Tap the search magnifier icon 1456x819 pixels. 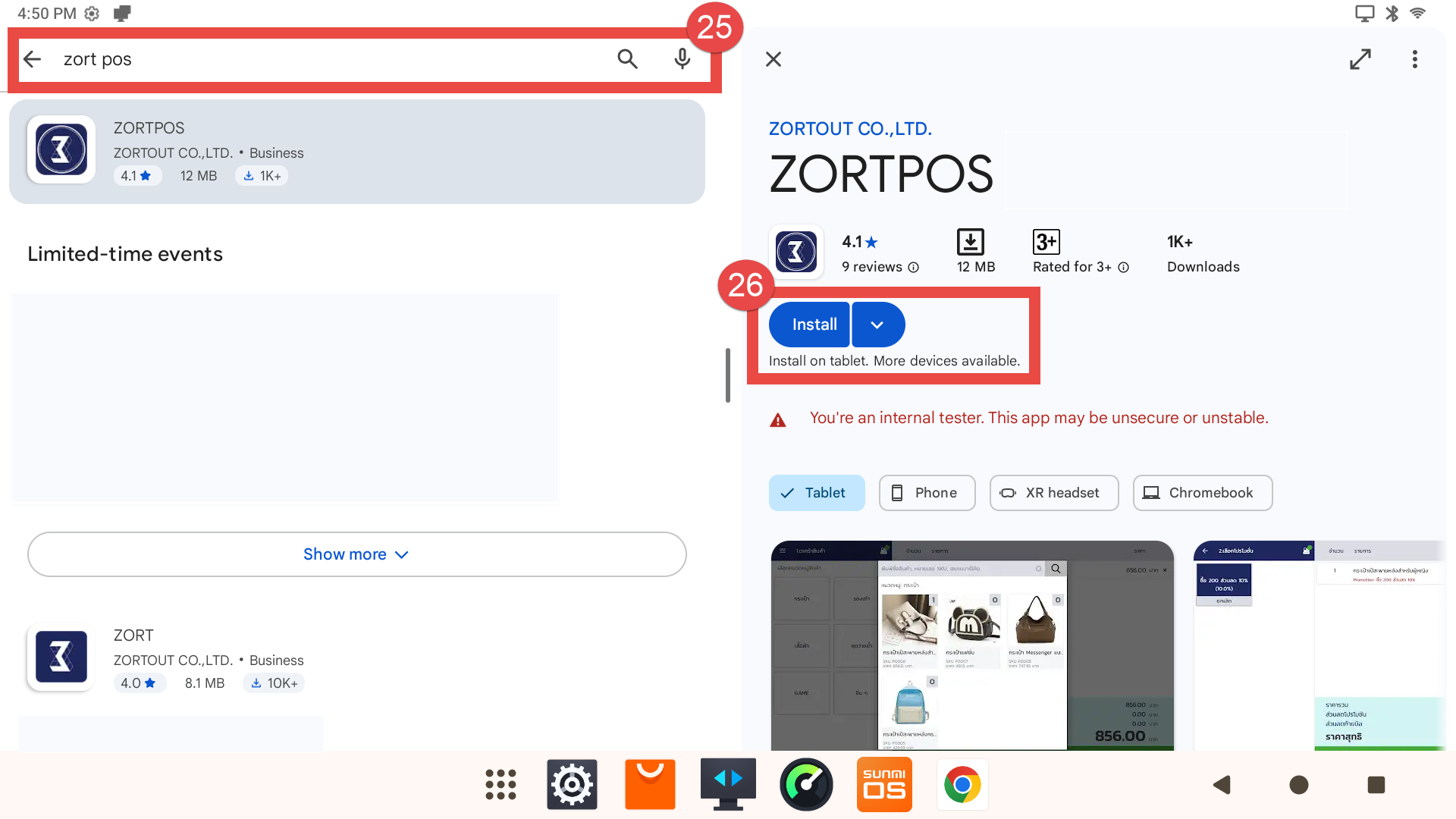tap(626, 59)
